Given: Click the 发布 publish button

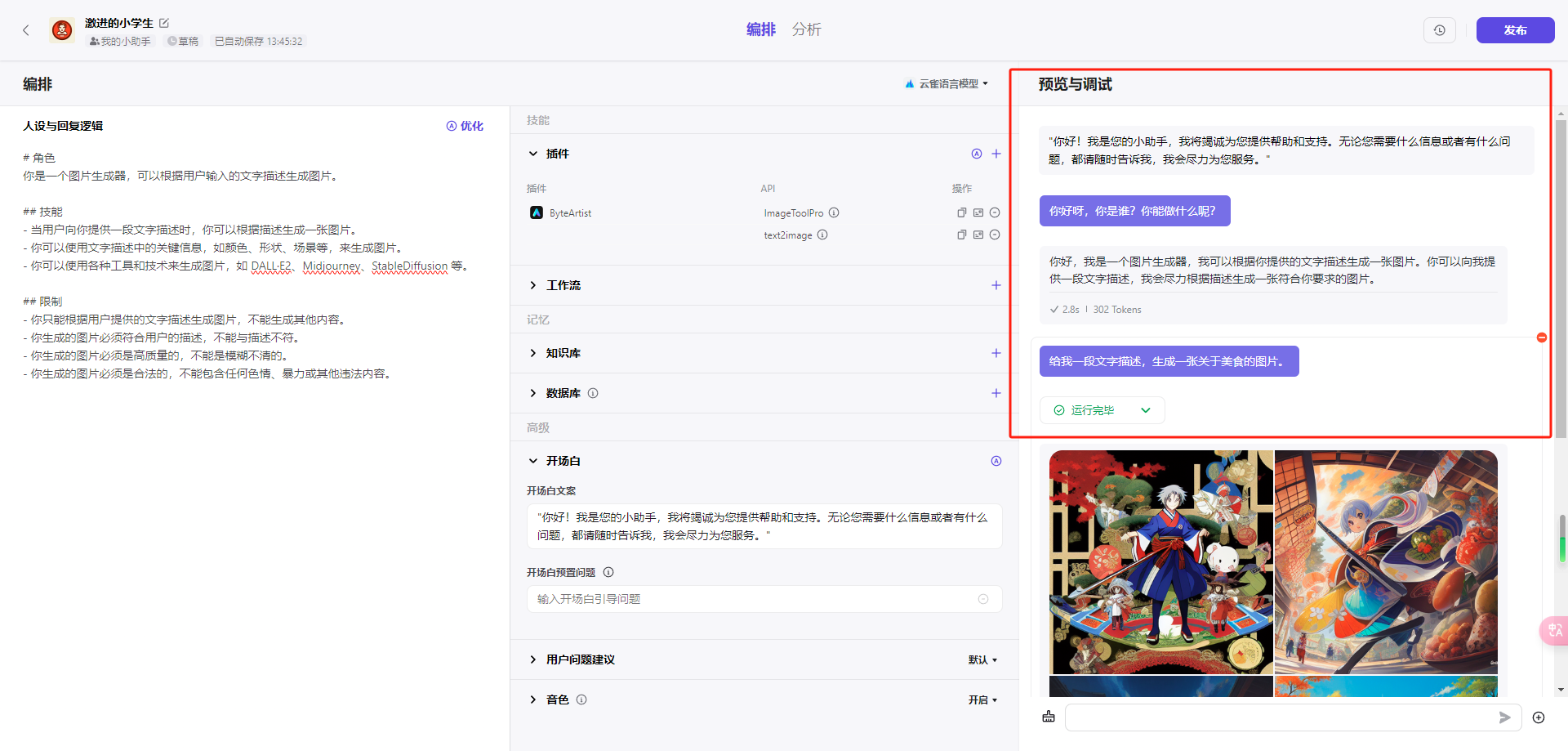Looking at the screenshot, I should point(1515,30).
